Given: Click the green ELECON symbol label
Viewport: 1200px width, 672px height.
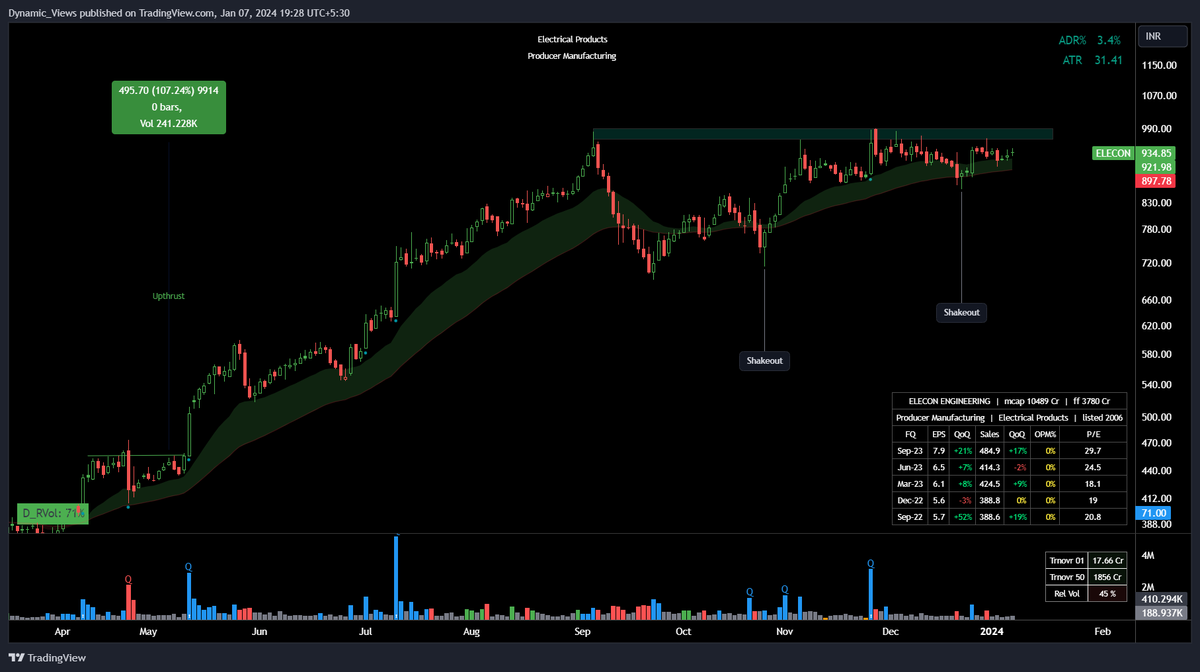Looking at the screenshot, I should [x=1114, y=153].
